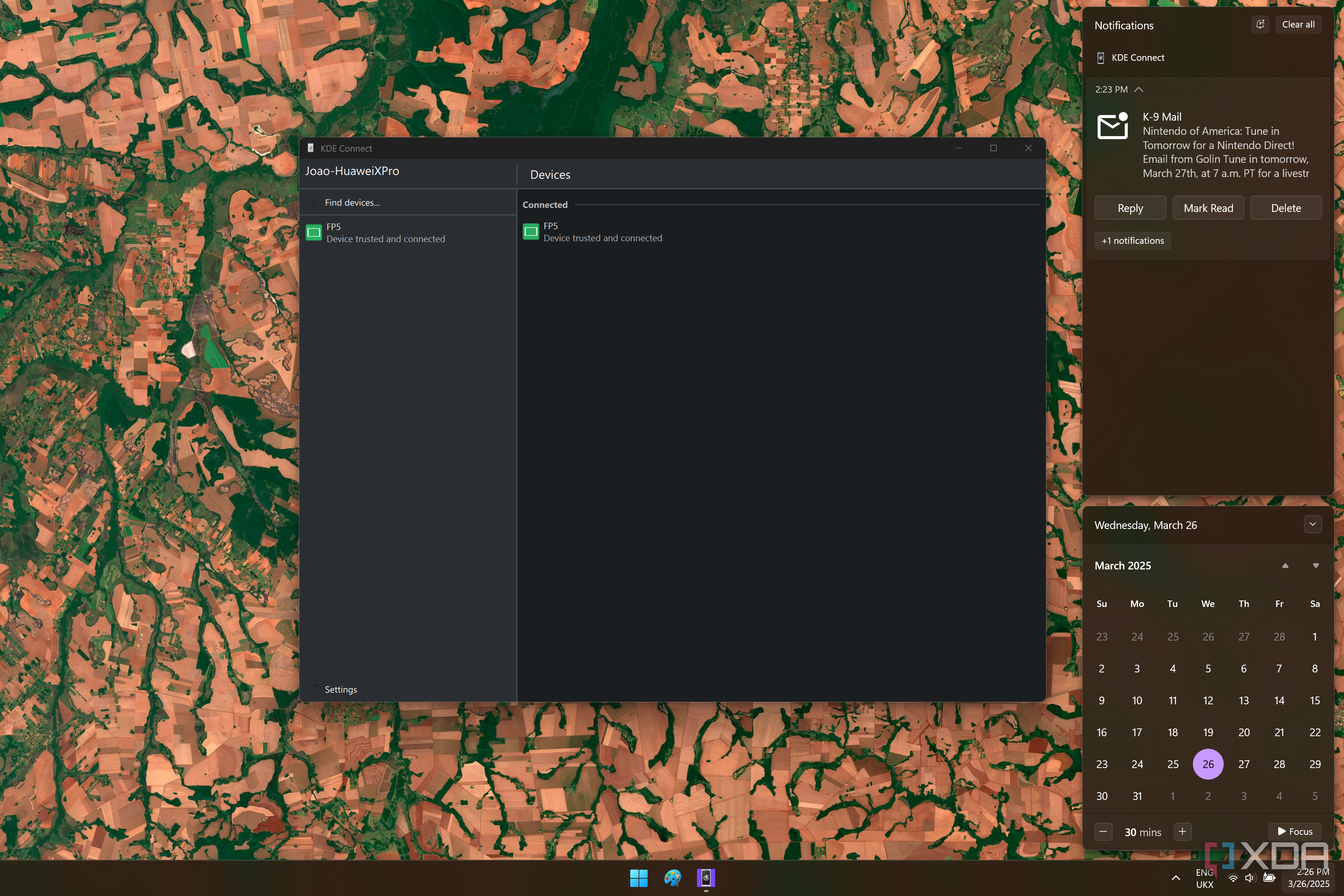Delete the K-9 Mail notification

[1286, 208]
